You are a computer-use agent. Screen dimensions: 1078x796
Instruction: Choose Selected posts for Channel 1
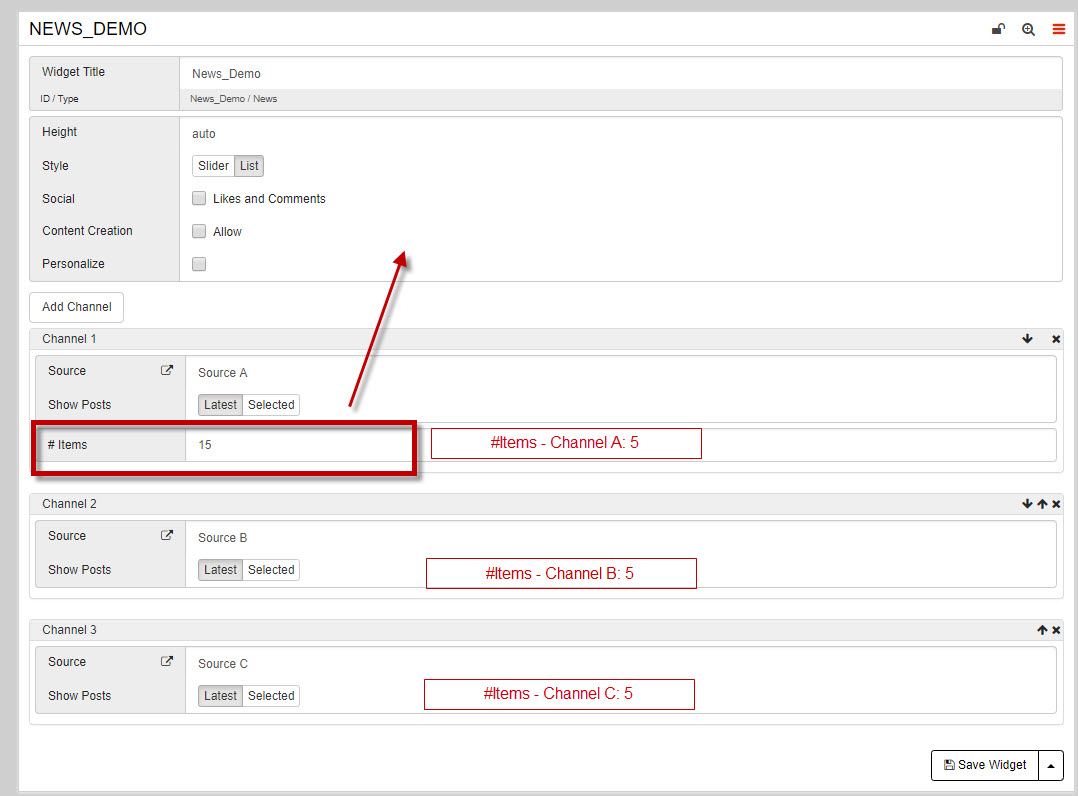point(271,405)
